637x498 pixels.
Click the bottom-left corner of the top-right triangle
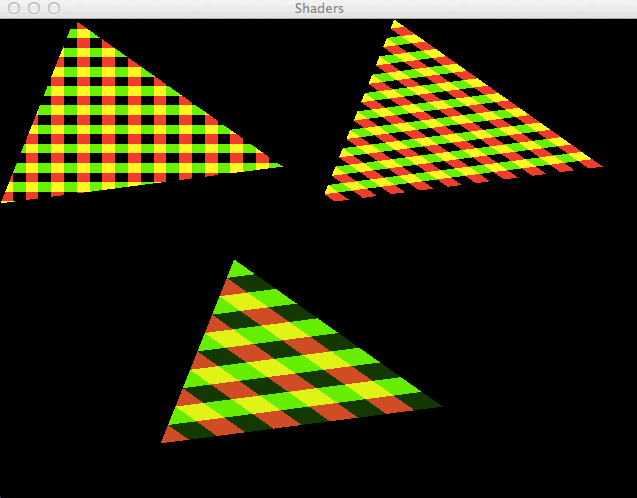coord(330,193)
